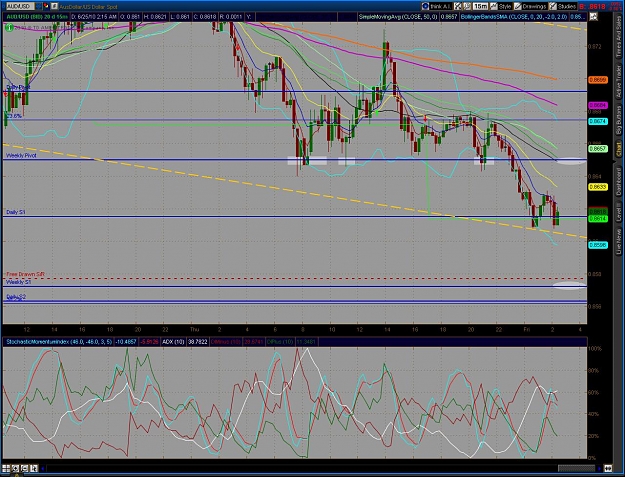Click the magenta 0.8684 price axis bubble

click(x=598, y=105)
